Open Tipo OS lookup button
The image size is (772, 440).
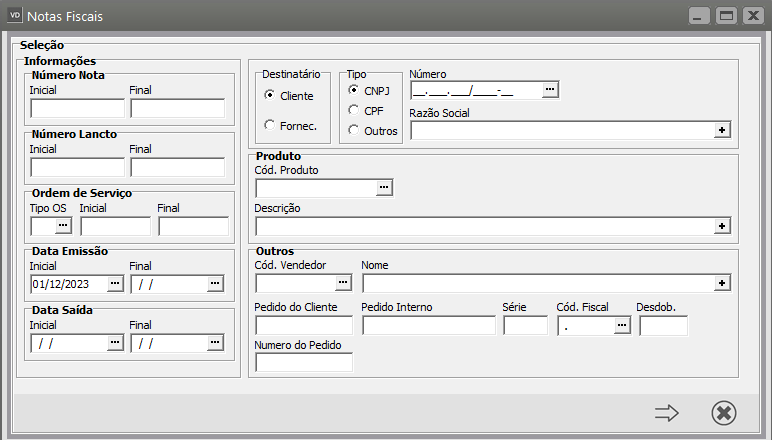62,226
